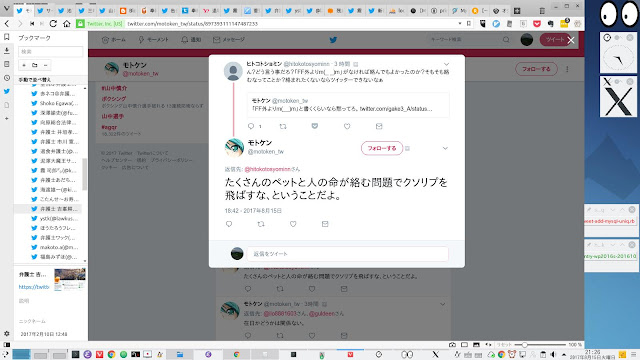
Task: Toggle tab tiling icon in status bar
Action: pyautogui.click(x=464, y=345)
